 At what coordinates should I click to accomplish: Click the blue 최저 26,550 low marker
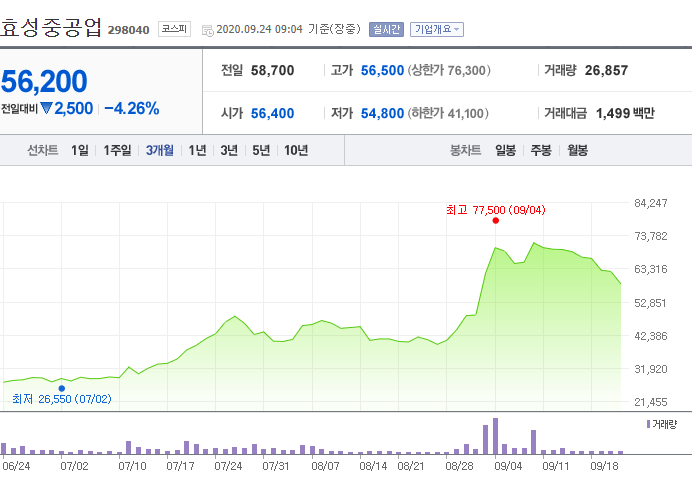pyautogui.click(x=62, y=388)
